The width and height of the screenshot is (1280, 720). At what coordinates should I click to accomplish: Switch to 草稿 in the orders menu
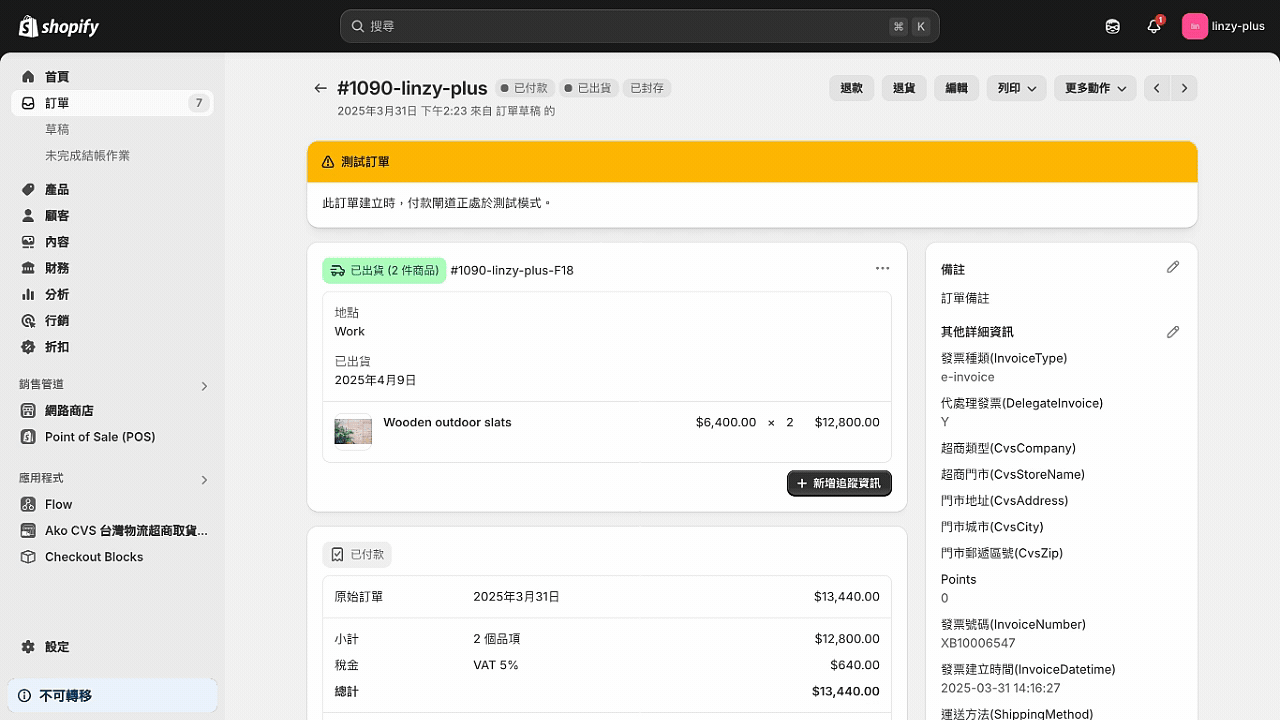pyautogui.click(x=58, y=129)
